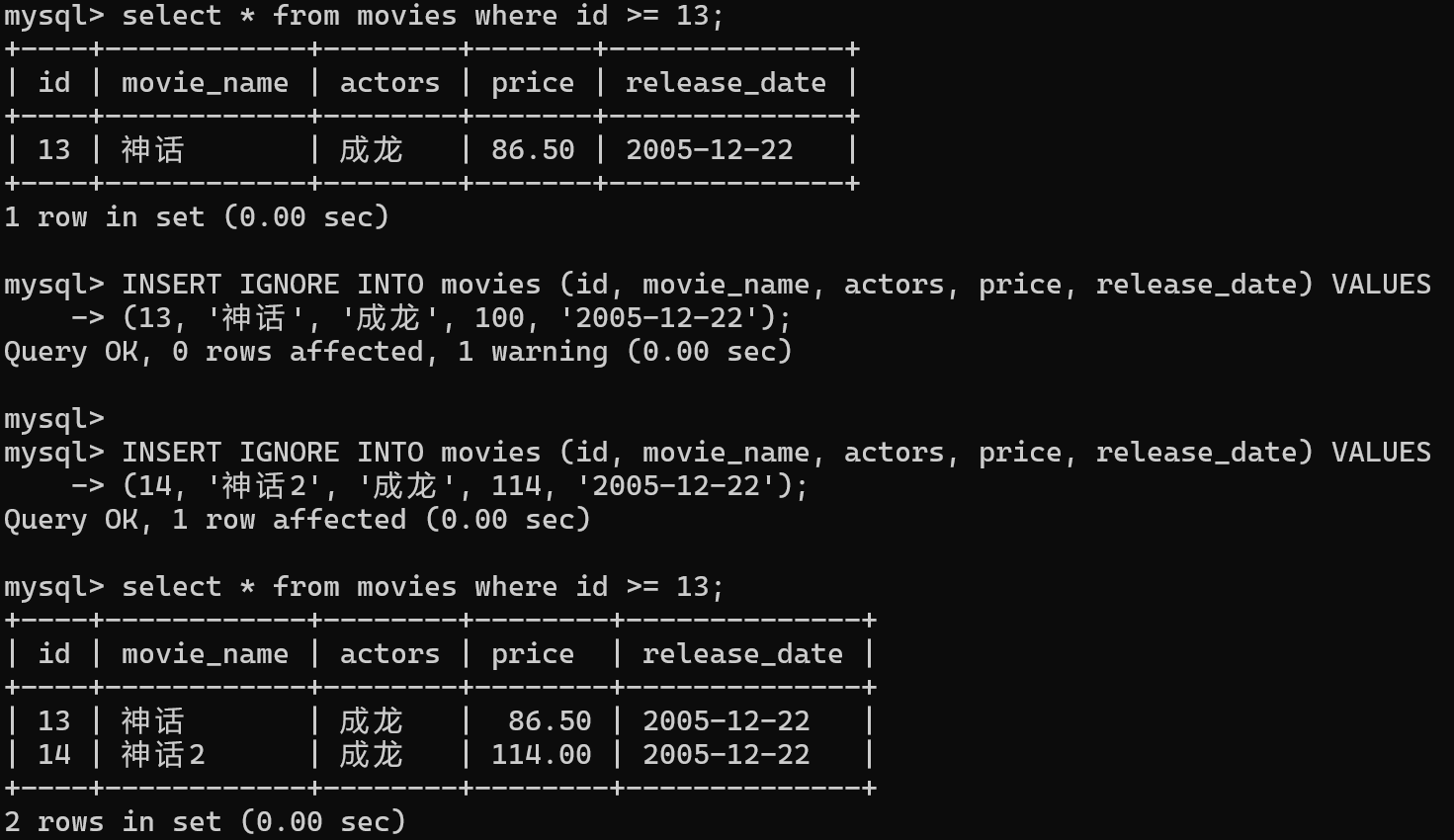This screenshot has width=1454, height=840.
Task: Click the price value 114.00 in table
Action: click(x=541, y=755)
